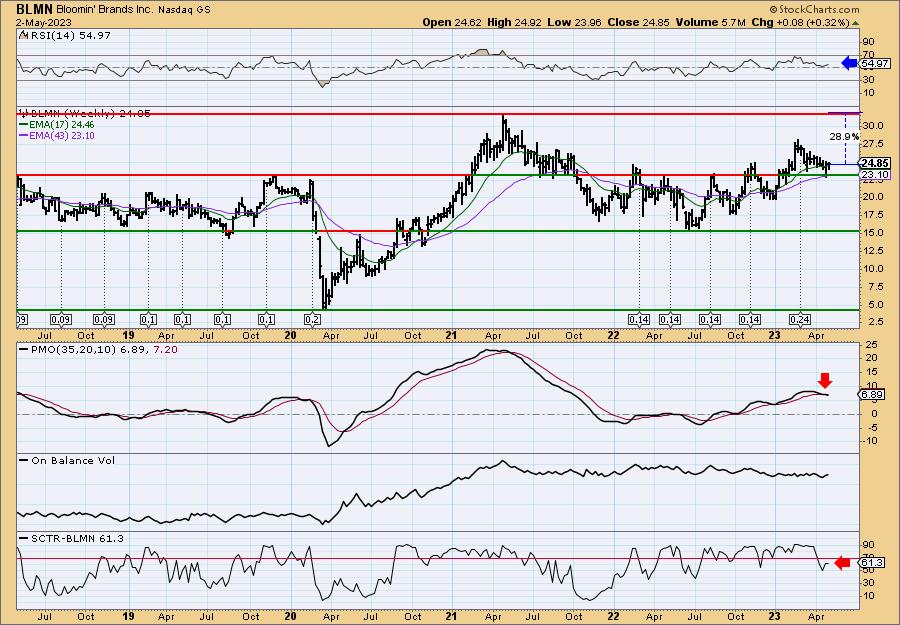Image resolution: width=900 pixels, height=625 pixels.
Task: Click the 17.5 price axis label
Action: tap(875, 215)
